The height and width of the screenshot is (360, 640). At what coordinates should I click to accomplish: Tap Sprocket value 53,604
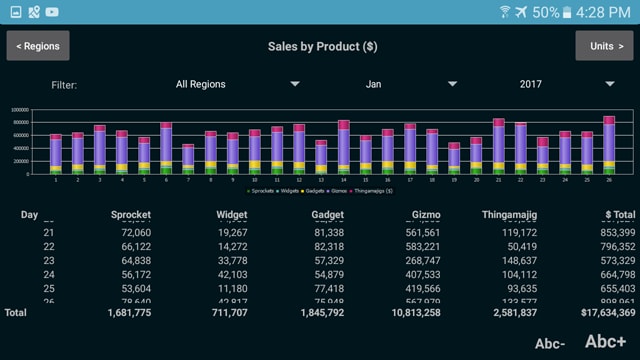click(136, 289)
